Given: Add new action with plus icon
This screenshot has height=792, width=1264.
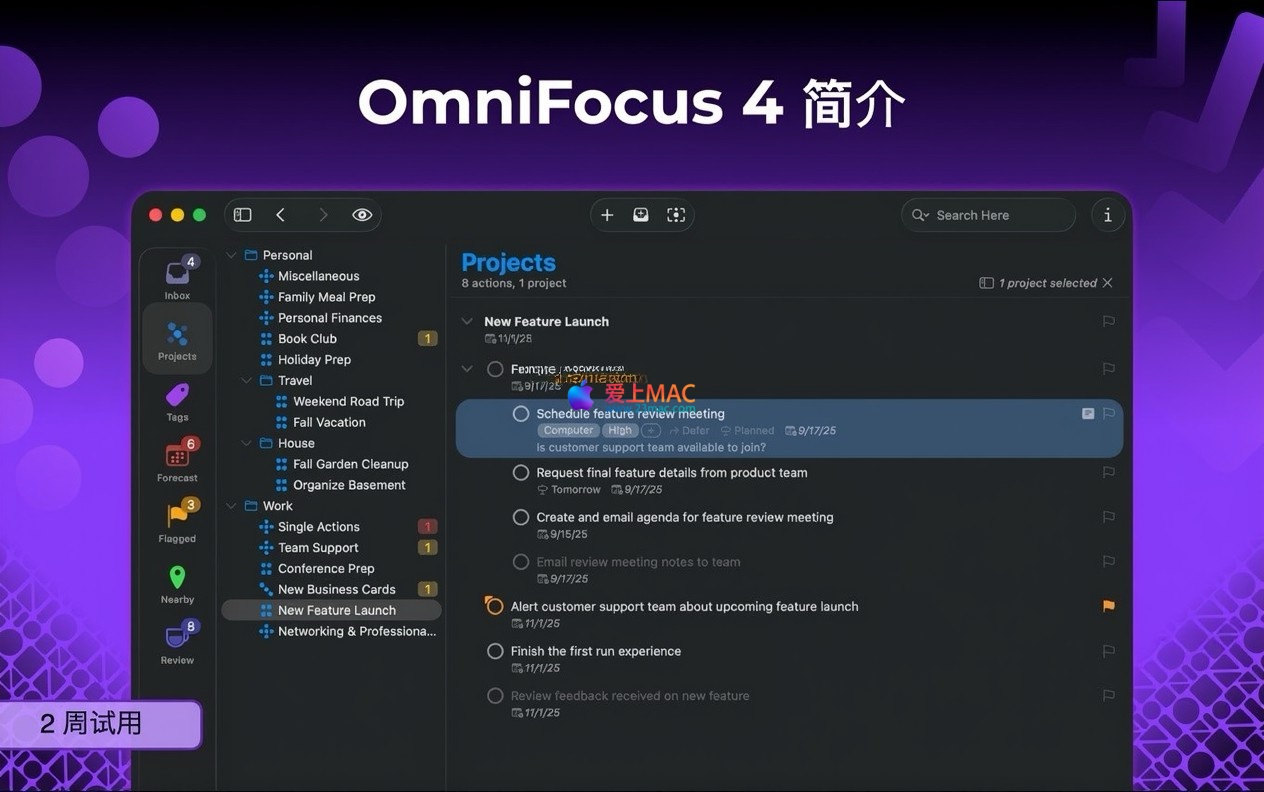Looking at the screenshot, I should pyautogui.click(x=607, y=215).
